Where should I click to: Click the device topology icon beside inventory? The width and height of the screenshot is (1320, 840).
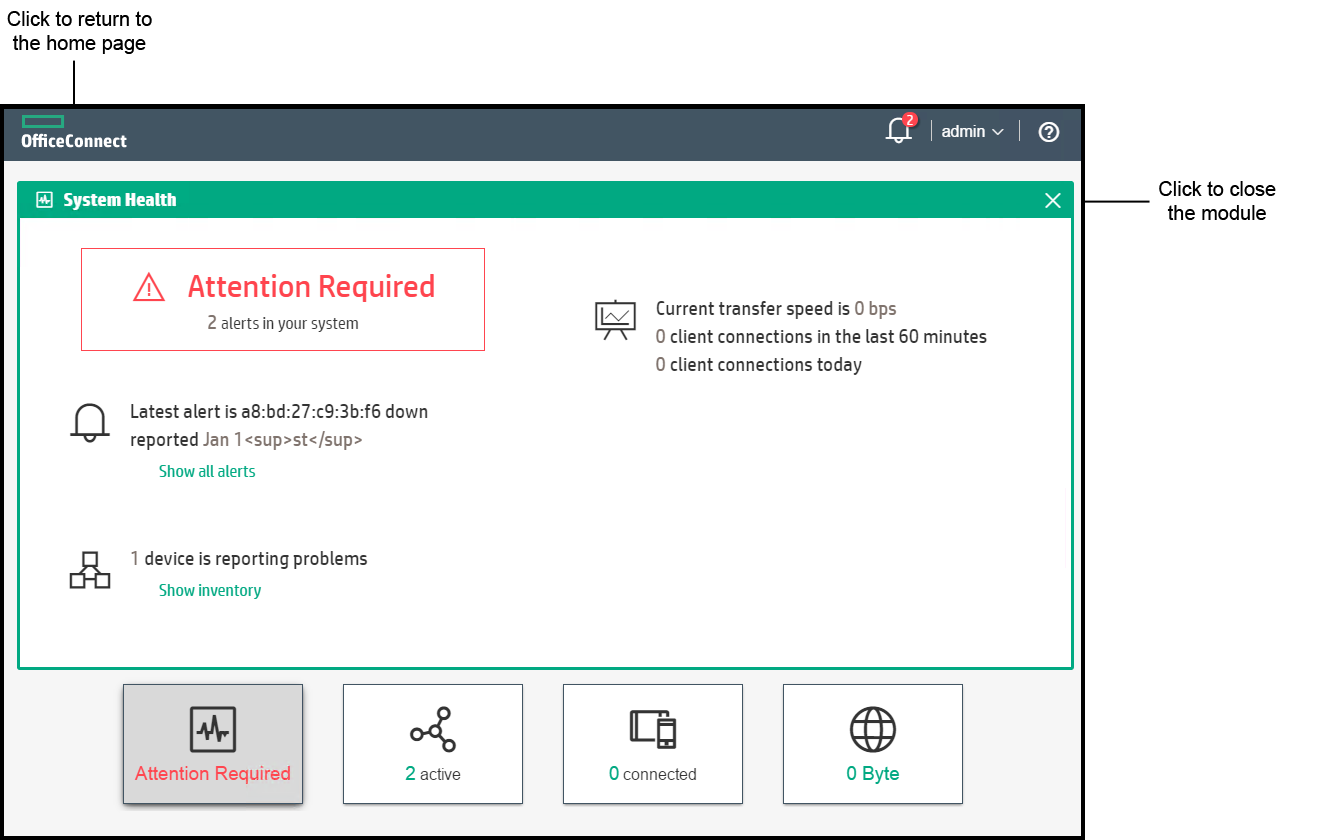89,570
